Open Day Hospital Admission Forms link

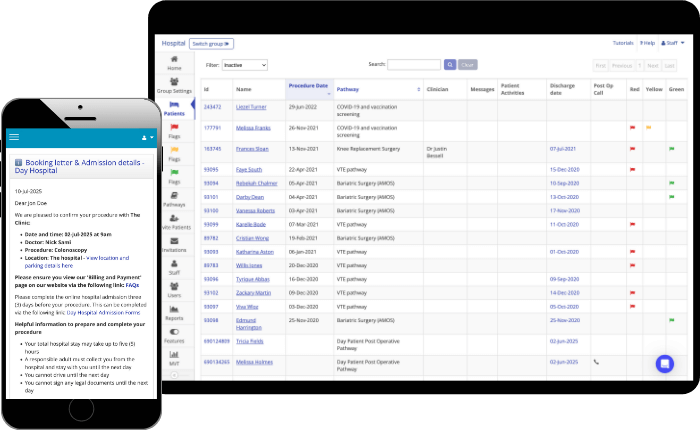tap(103, 313)
